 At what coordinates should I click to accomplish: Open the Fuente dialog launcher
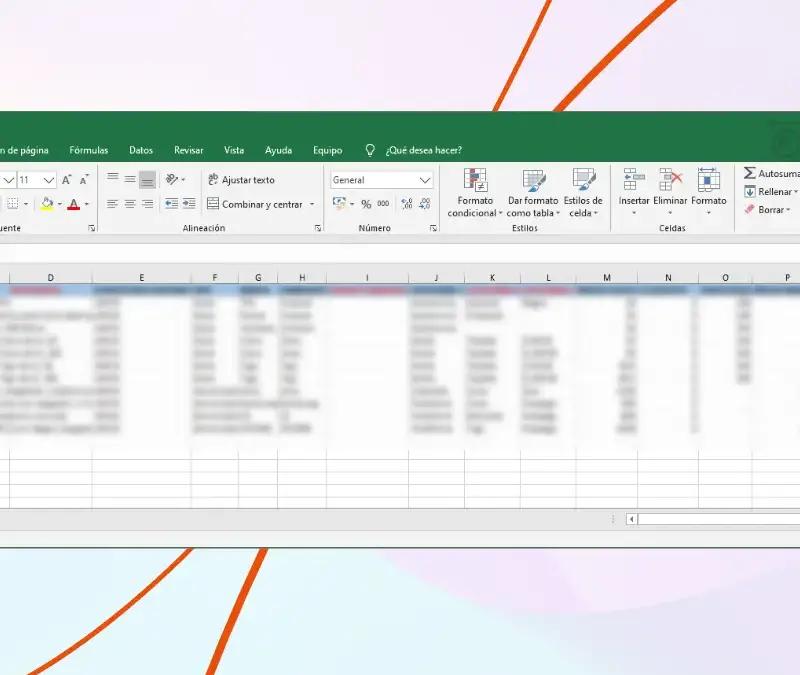92,228
